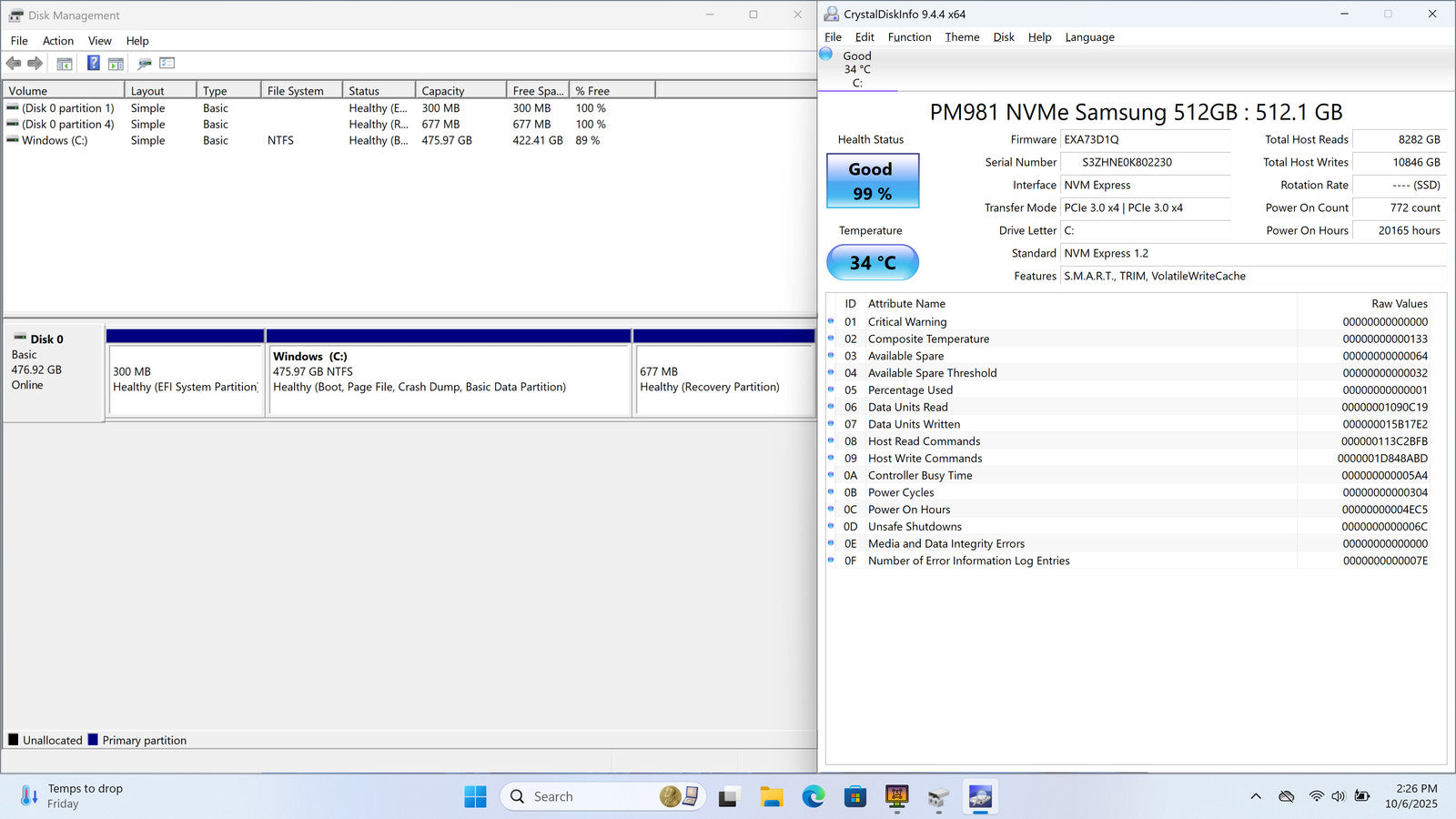Viewport: 1456px width, 819px height.
Task: Expand the Theme menu in CrystalDiskInfo
Action: pos(962,37)
